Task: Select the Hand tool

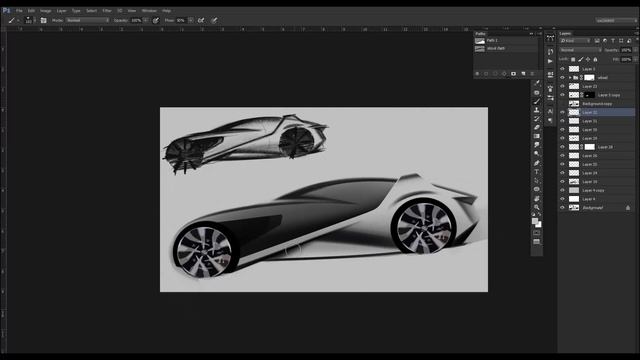Action: 537,198
